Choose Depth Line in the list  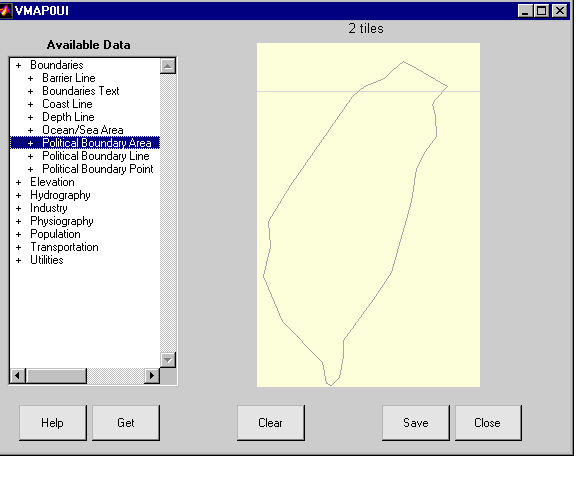tap(68, 117)
